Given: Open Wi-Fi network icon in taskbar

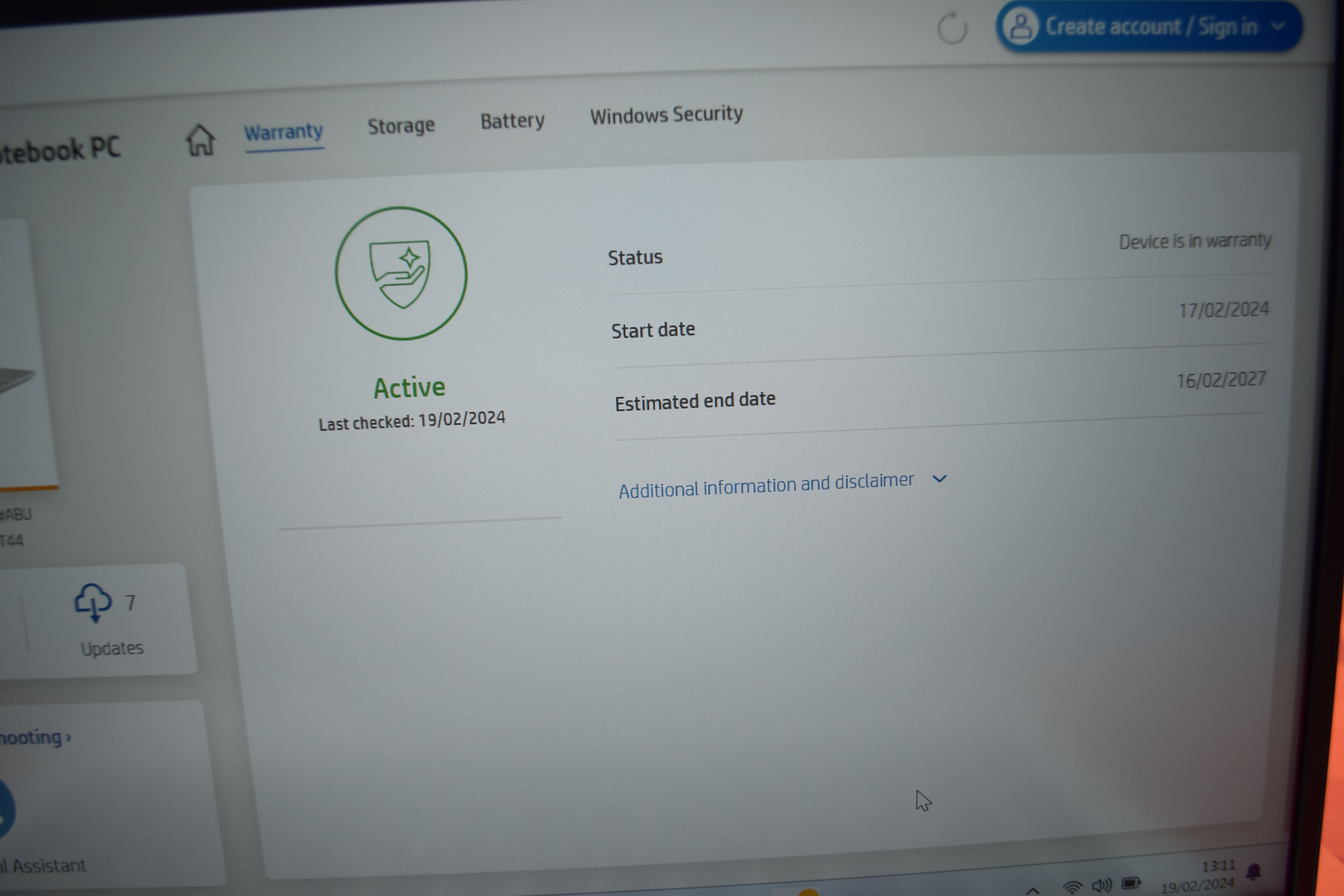Looking at the screenshot, I should point(1073,887).
